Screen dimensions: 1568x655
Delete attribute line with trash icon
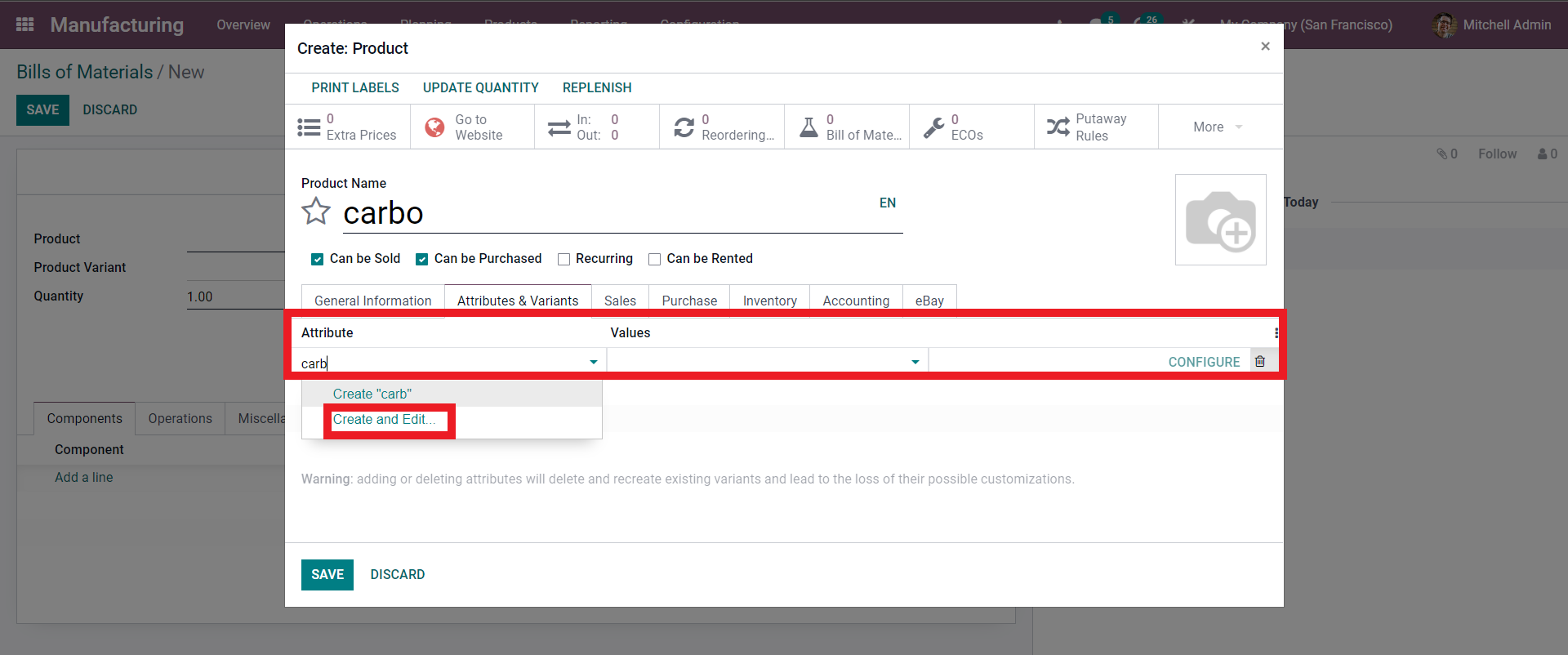pos(1260,361)
